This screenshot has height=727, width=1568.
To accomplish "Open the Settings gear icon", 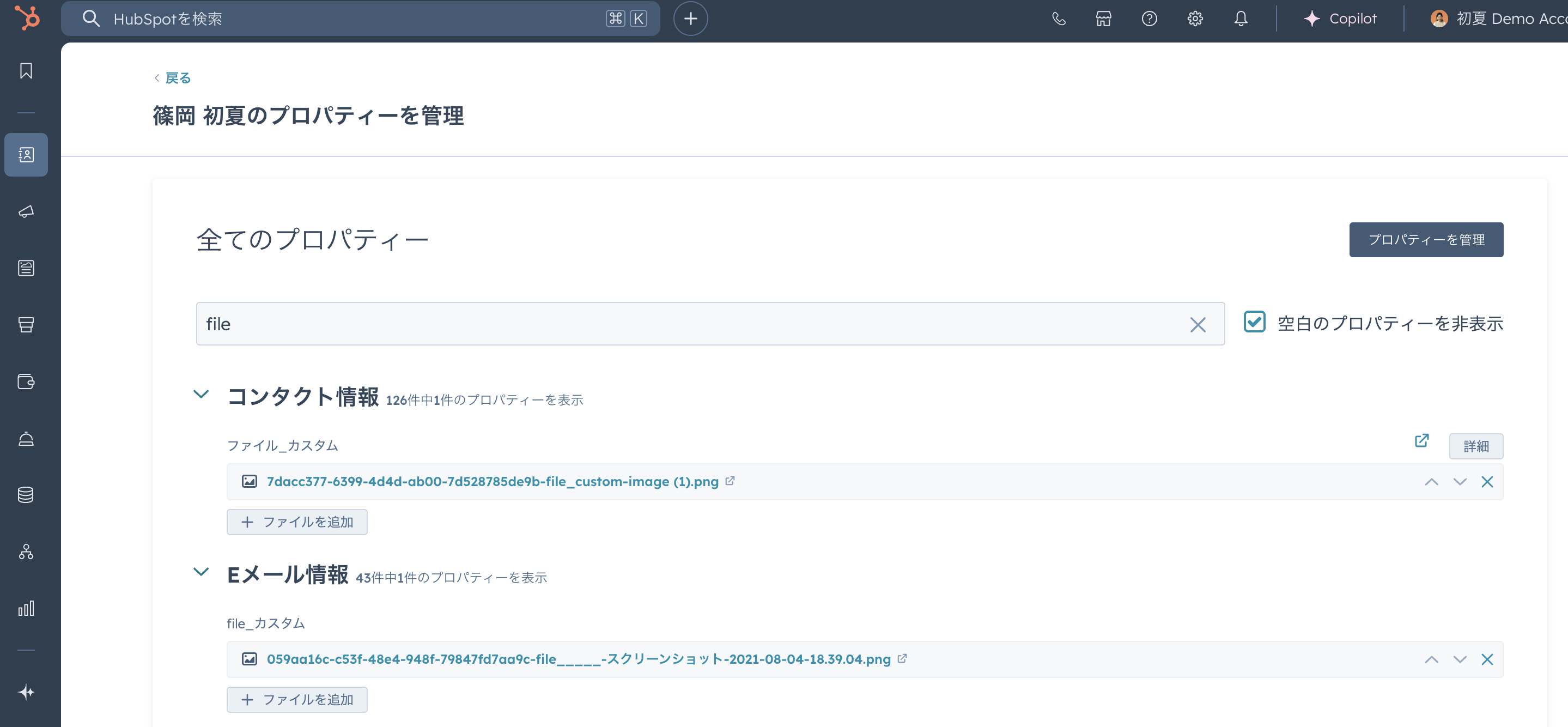I will coord(1195,19).
